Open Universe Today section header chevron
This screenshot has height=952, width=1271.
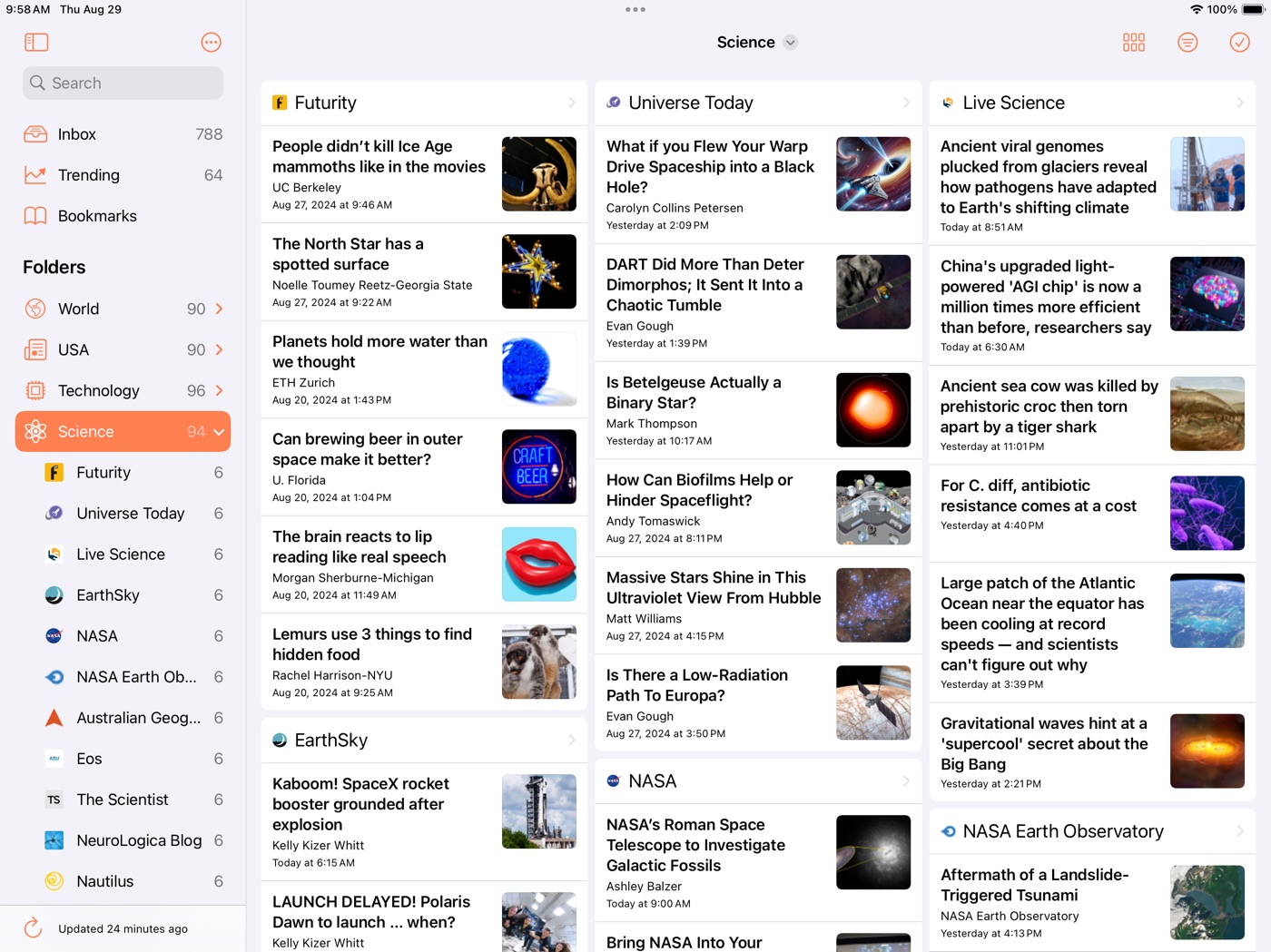(906, 103)
